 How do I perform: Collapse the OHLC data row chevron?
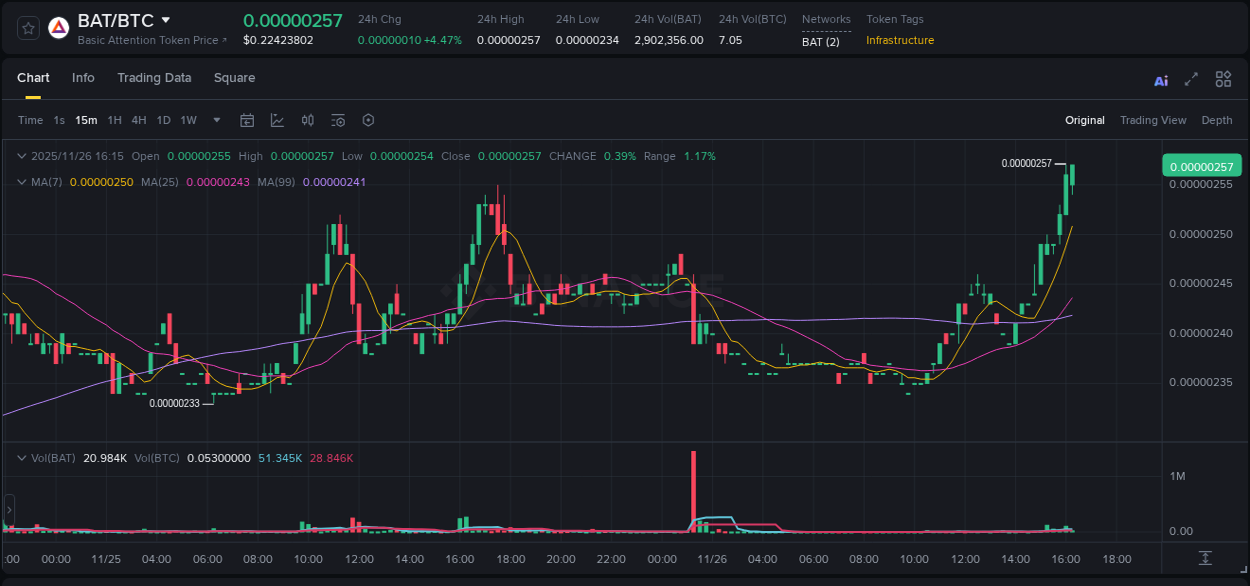(22, 156)
